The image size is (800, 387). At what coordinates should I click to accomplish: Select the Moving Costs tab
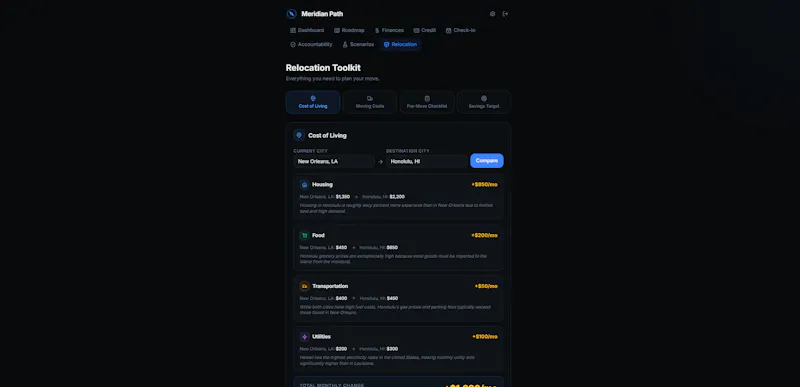click(370, 102)
